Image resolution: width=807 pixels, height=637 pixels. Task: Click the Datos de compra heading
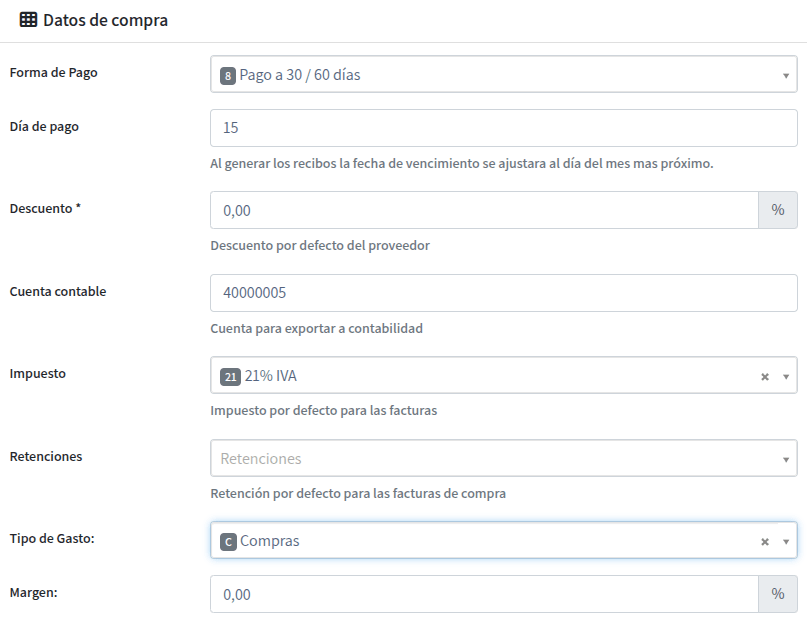[106, 21]
